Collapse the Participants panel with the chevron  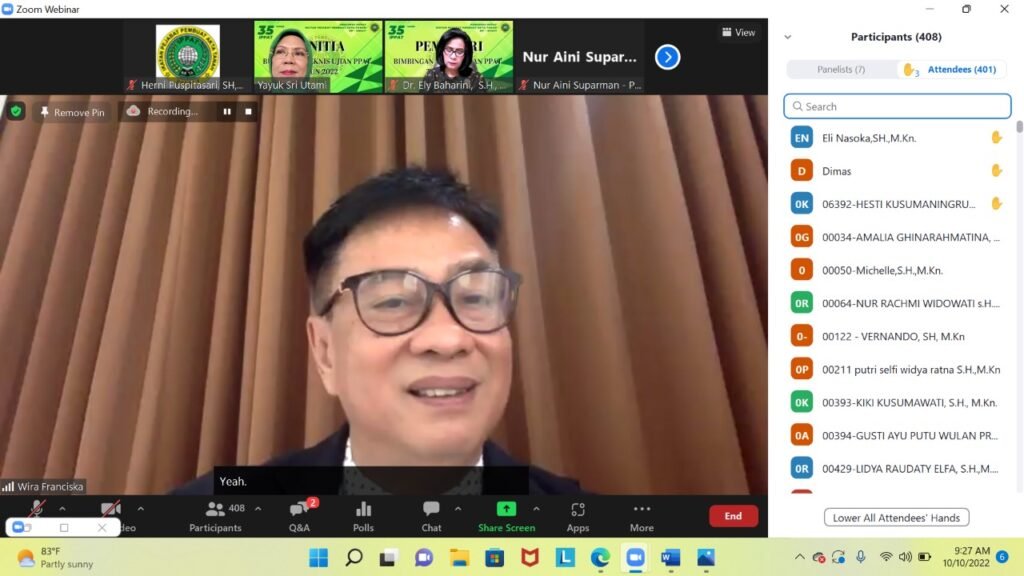click(788, 37)
